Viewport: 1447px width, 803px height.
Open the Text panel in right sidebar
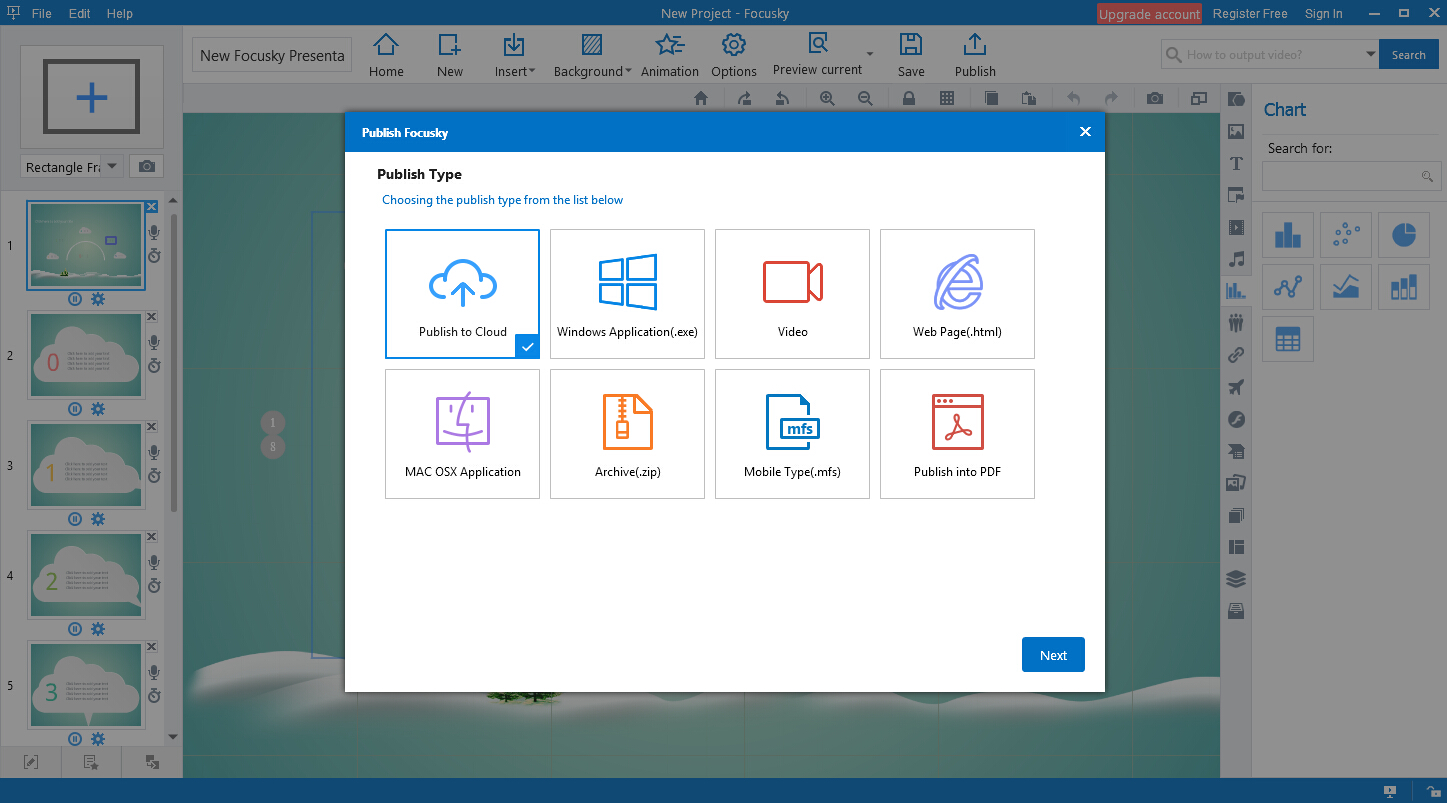pyautogui.click(x=1236, y=163)
